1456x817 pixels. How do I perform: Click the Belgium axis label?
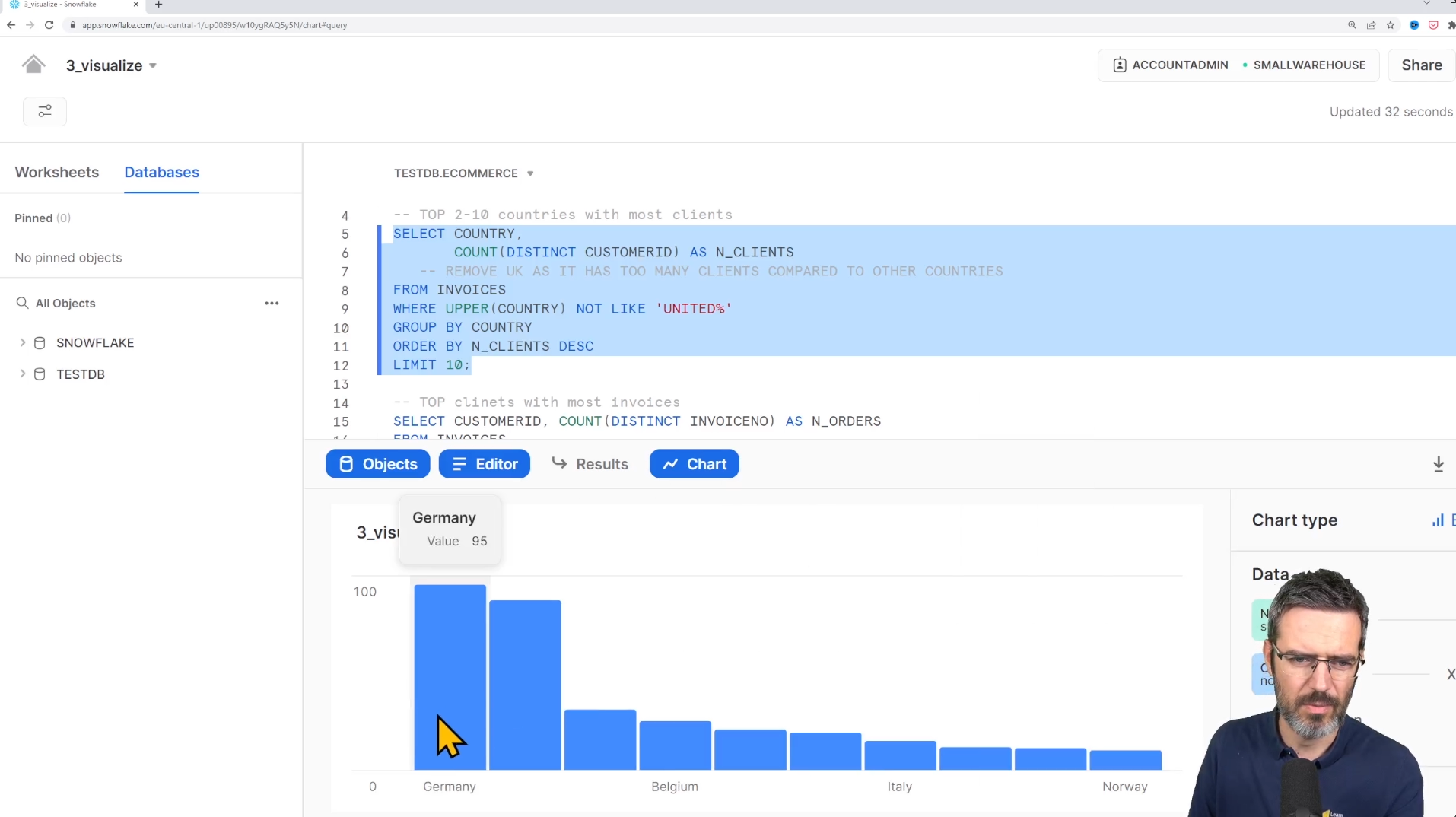675,787
